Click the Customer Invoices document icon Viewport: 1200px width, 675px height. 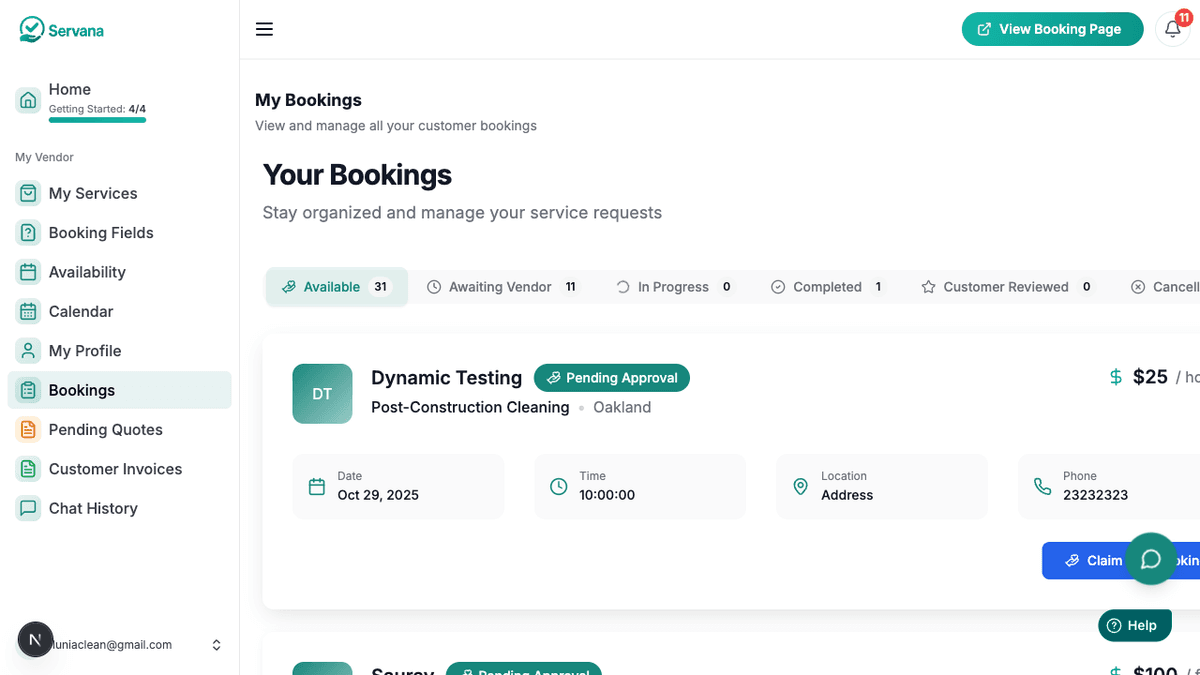28,469
